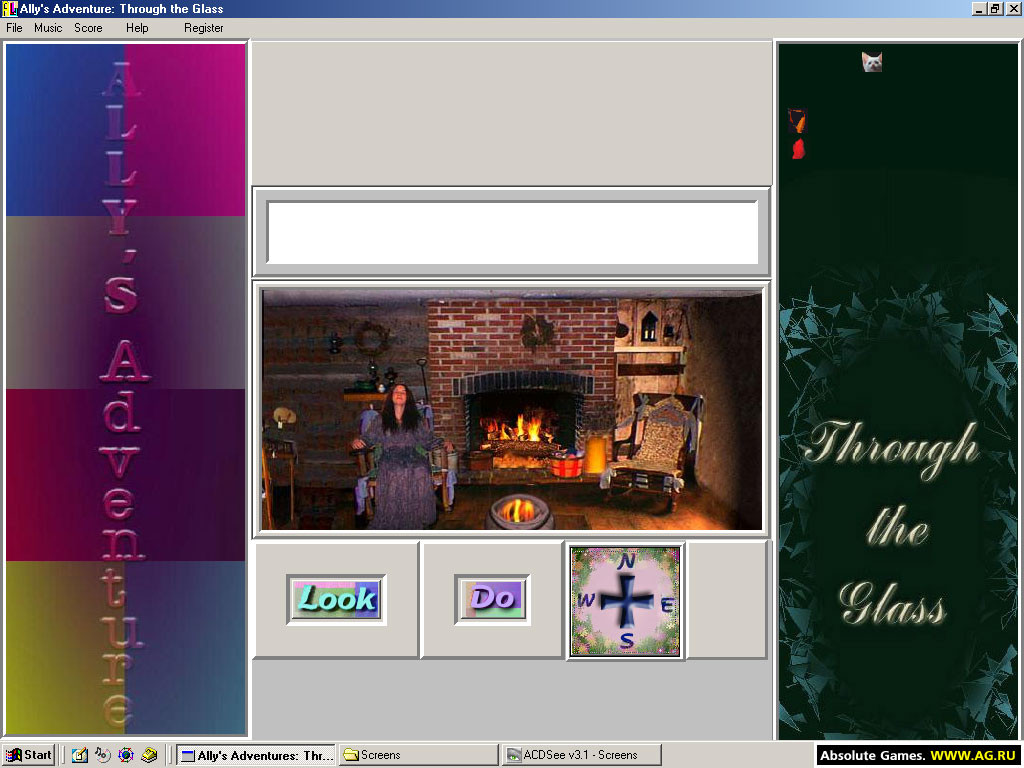Click the Do button
The height and width of the screenshot is (768, 1024).
(492, 599)
